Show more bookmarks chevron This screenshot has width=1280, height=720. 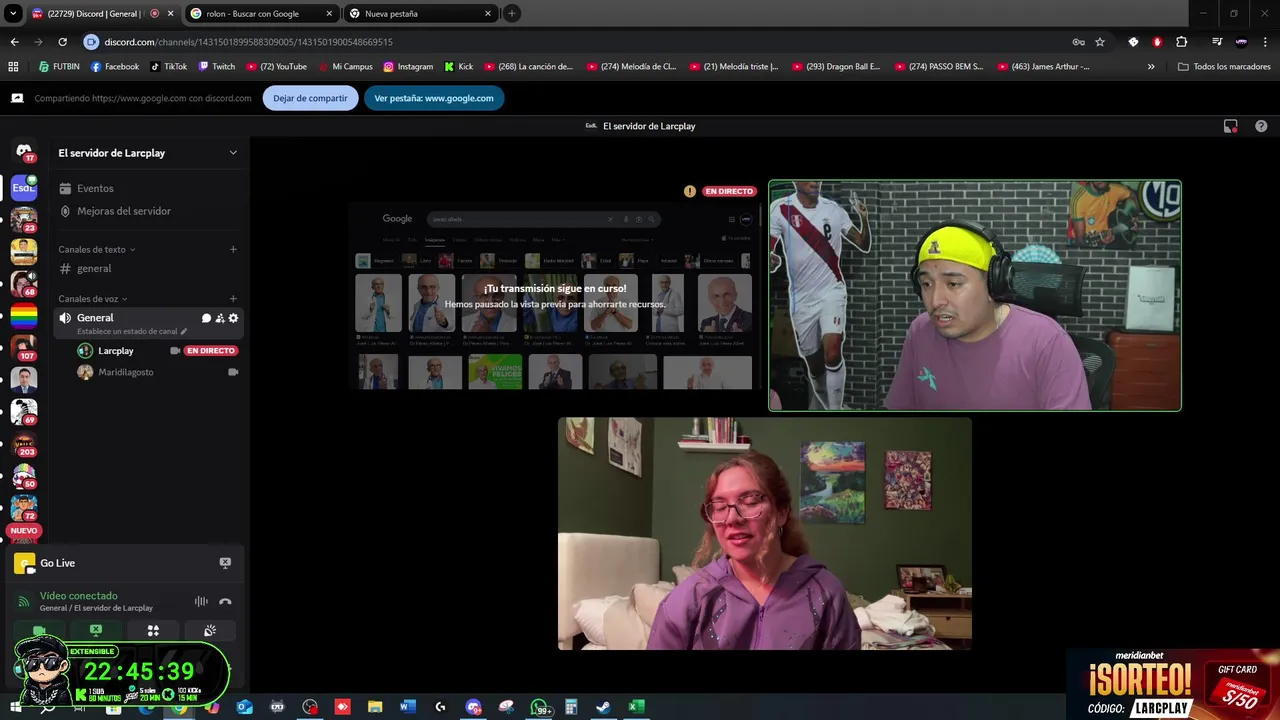1151,67
